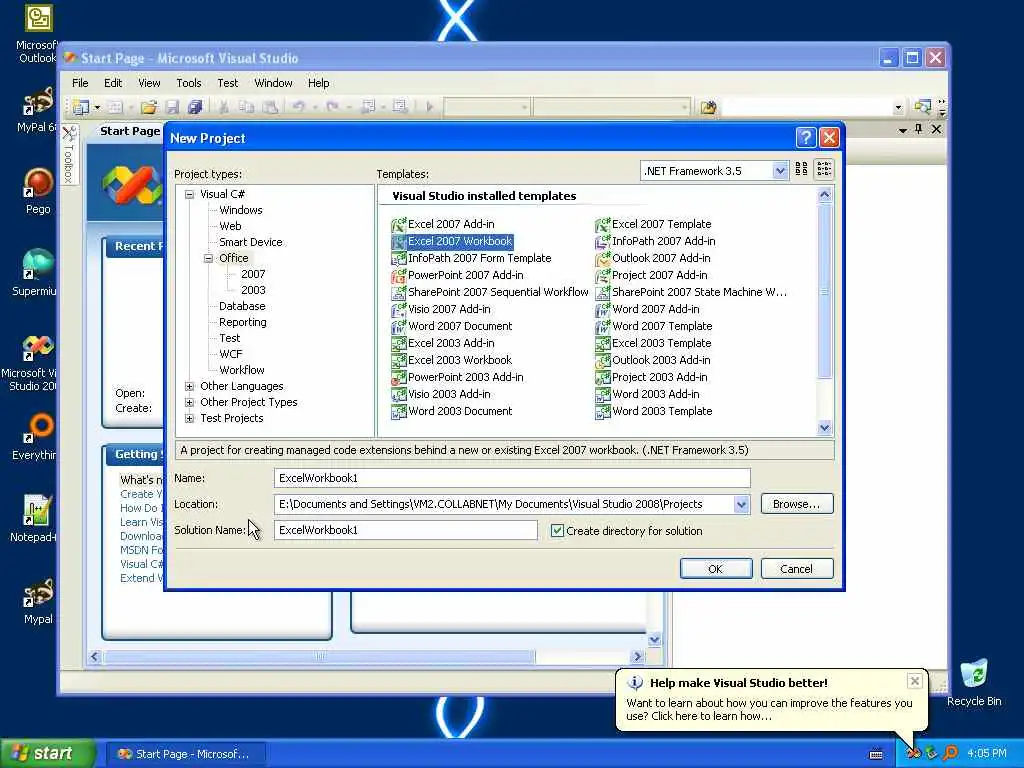
Task: Click the Start Page taskbar button
Action: [185, 754]
